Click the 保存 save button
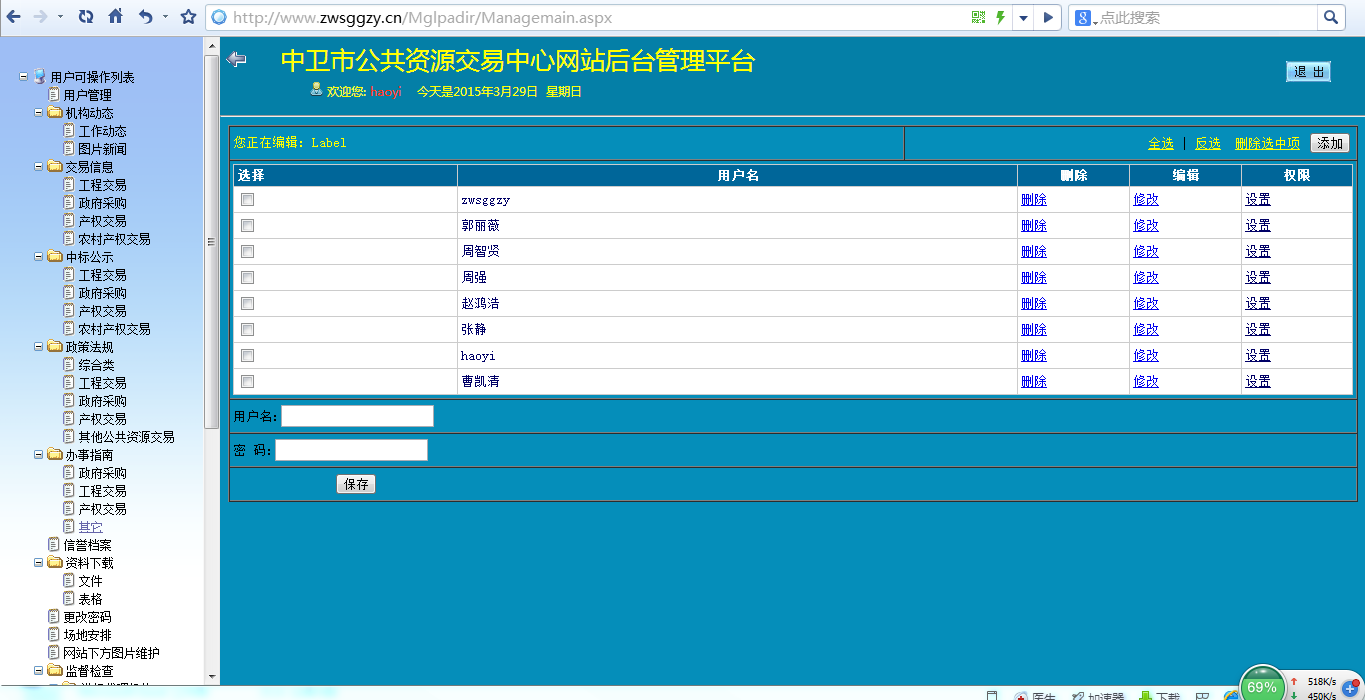This screenshot has height=700, width=1365. pos(356,484)
